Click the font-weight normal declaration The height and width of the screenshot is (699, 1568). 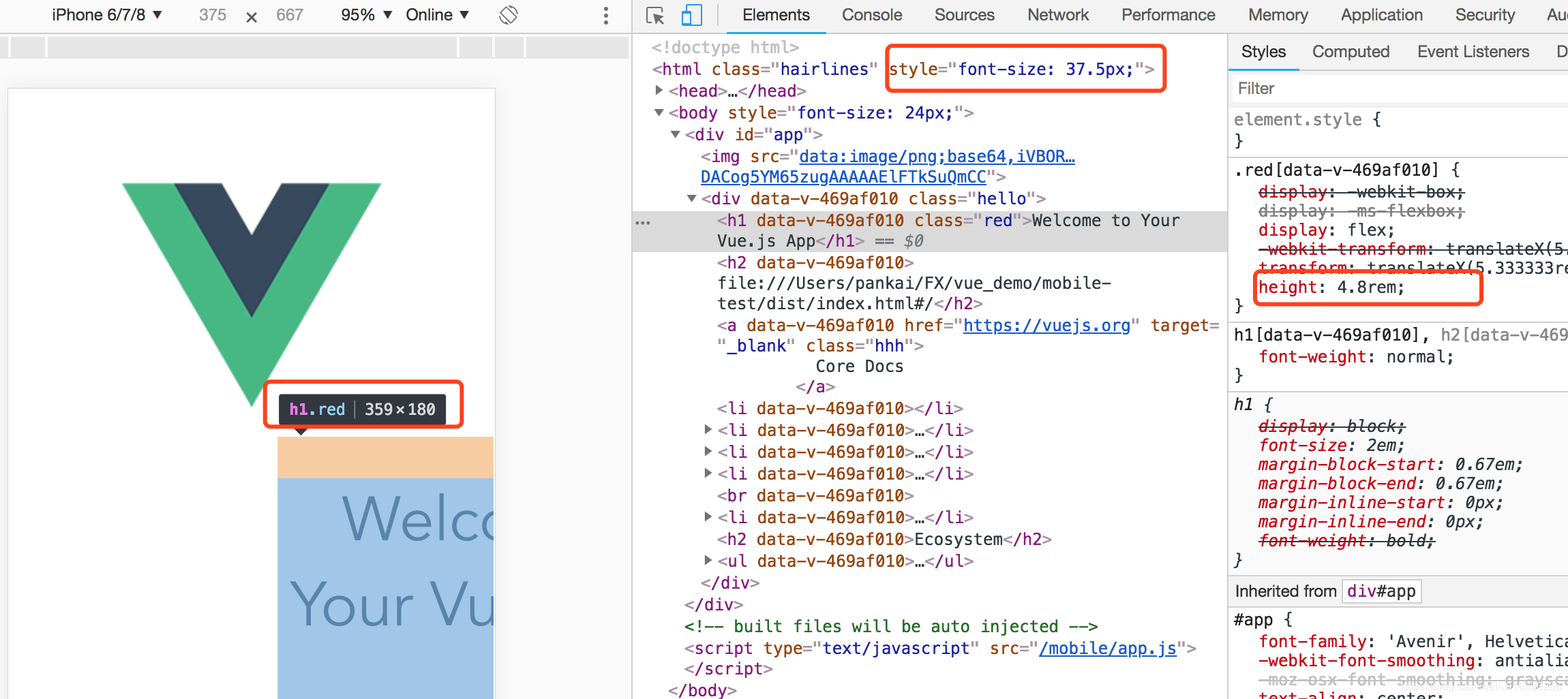click(1356, 357)
